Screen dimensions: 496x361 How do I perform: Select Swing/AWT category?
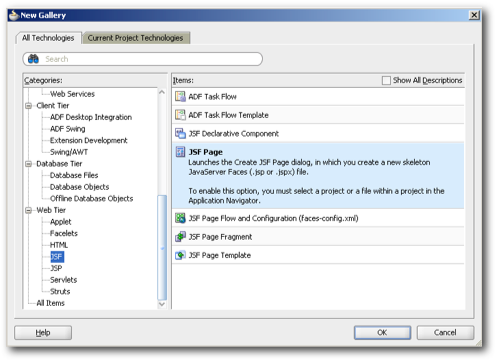pos(69,152)
